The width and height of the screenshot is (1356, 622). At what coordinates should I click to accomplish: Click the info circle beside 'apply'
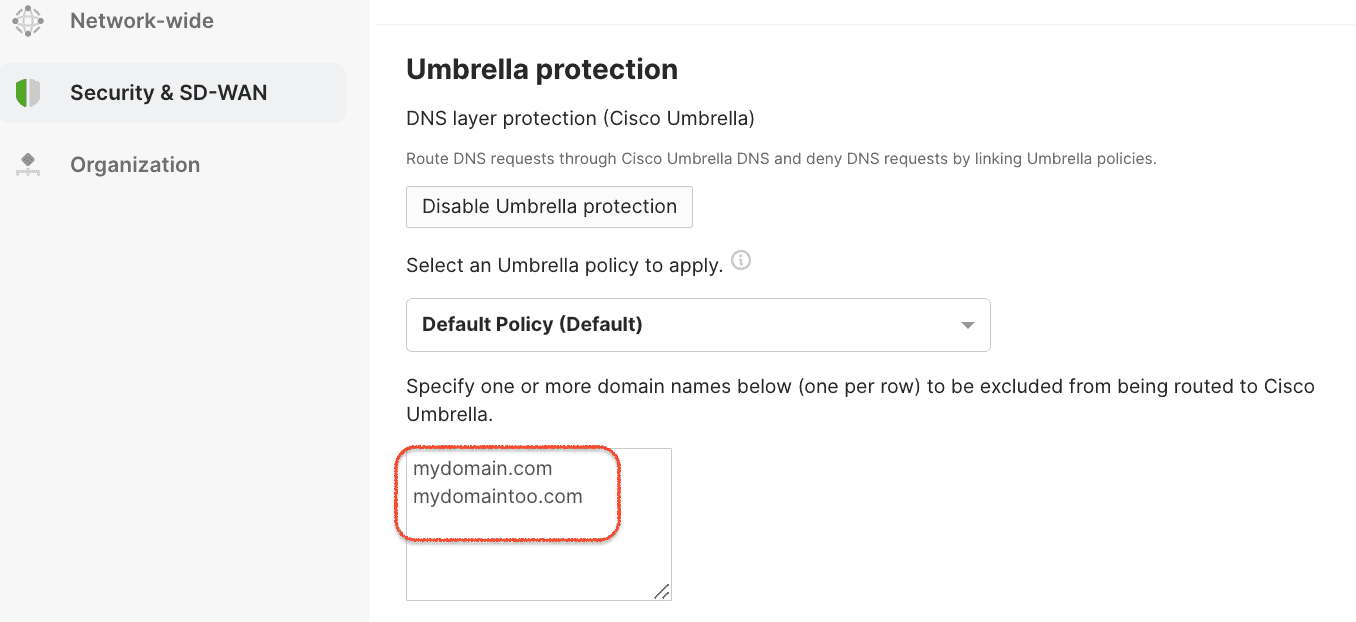(741, 260)
